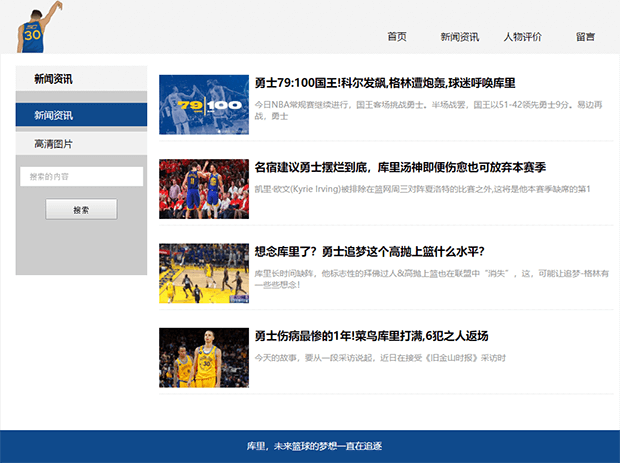Click the summary mentioning Kyrie Irving
This screenshot has width=620, height=463.
(x=422, y=189)
